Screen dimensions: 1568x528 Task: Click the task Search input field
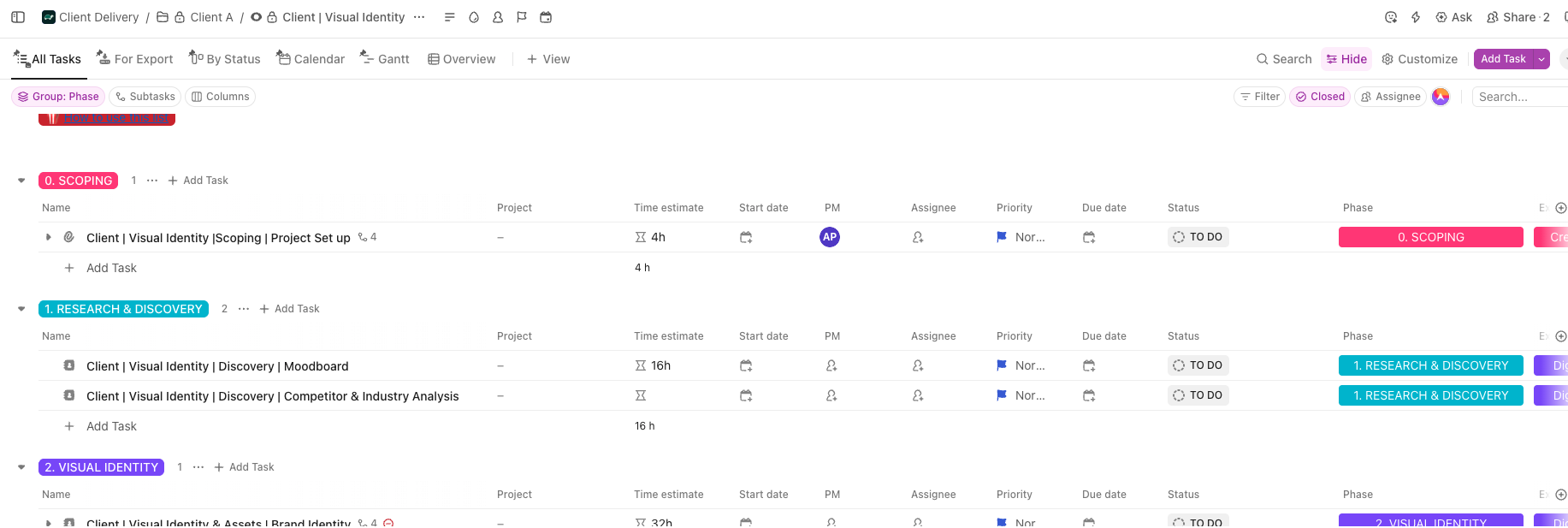pyautogui.click(x=1518, y=97)
